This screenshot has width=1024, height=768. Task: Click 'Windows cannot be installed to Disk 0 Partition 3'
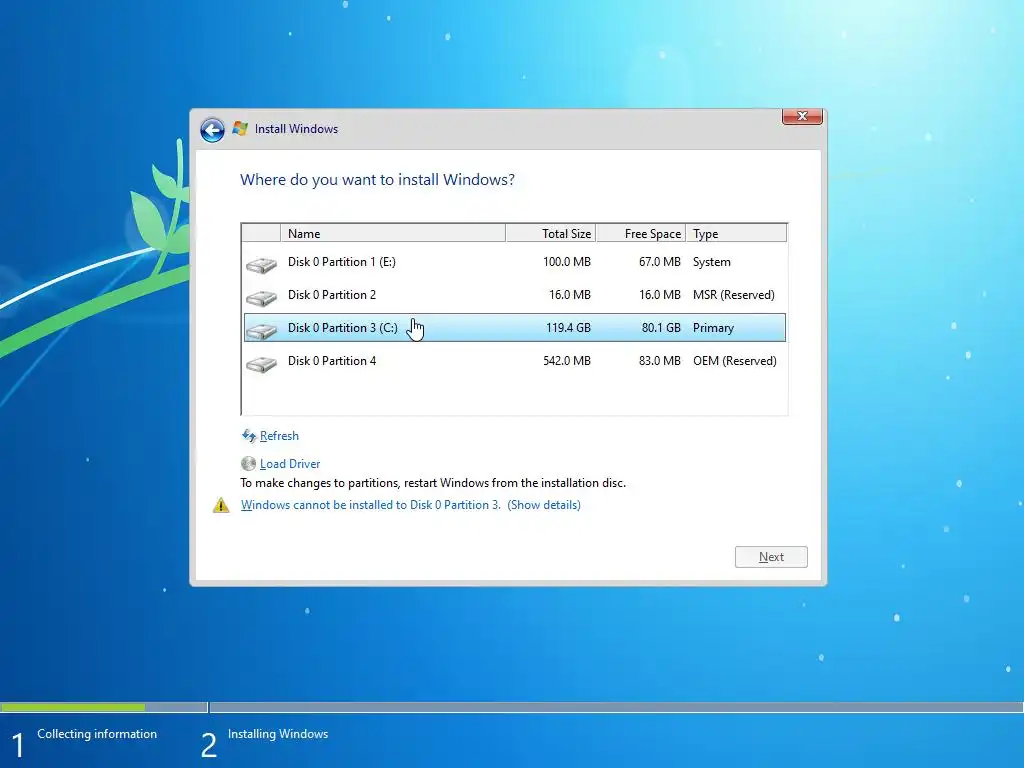[370, 505]
